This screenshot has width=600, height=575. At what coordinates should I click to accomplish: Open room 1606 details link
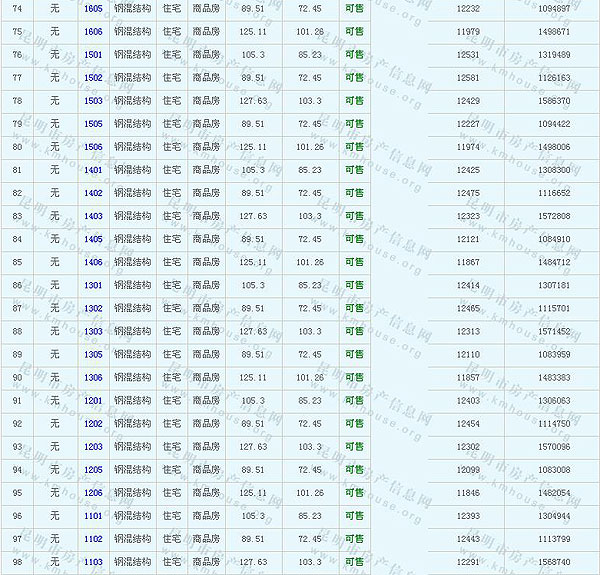point(93,31)
